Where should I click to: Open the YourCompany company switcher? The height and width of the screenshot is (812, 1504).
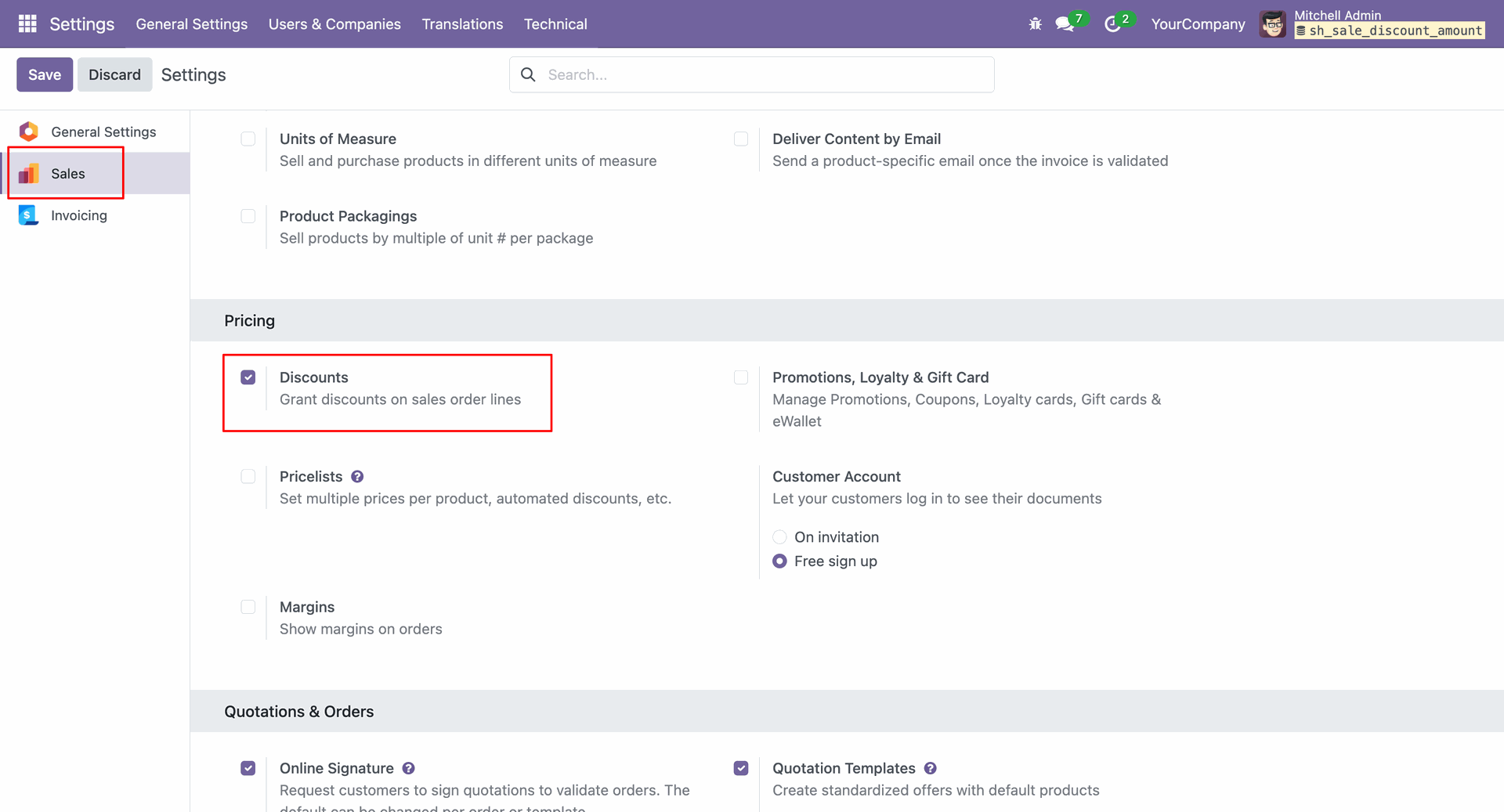1198,24
